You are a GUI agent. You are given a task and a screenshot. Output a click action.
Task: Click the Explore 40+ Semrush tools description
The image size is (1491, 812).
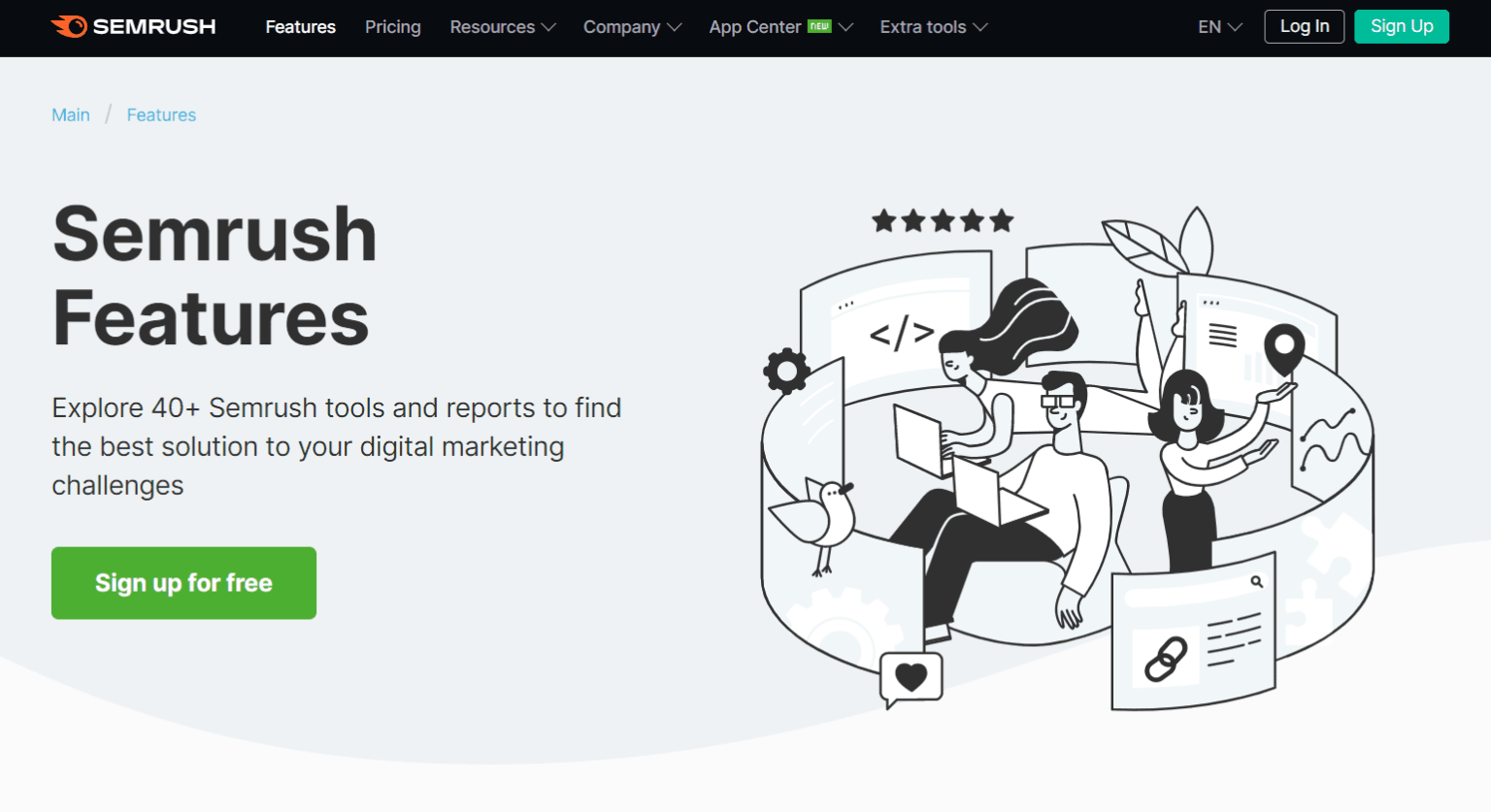click(x=337, y=446)
